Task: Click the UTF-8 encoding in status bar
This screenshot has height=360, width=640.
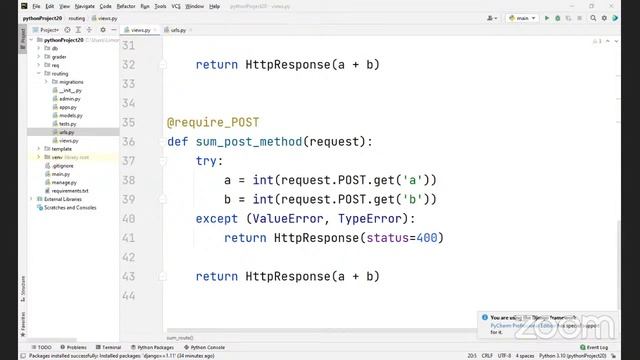Action: tap(504, 356)
